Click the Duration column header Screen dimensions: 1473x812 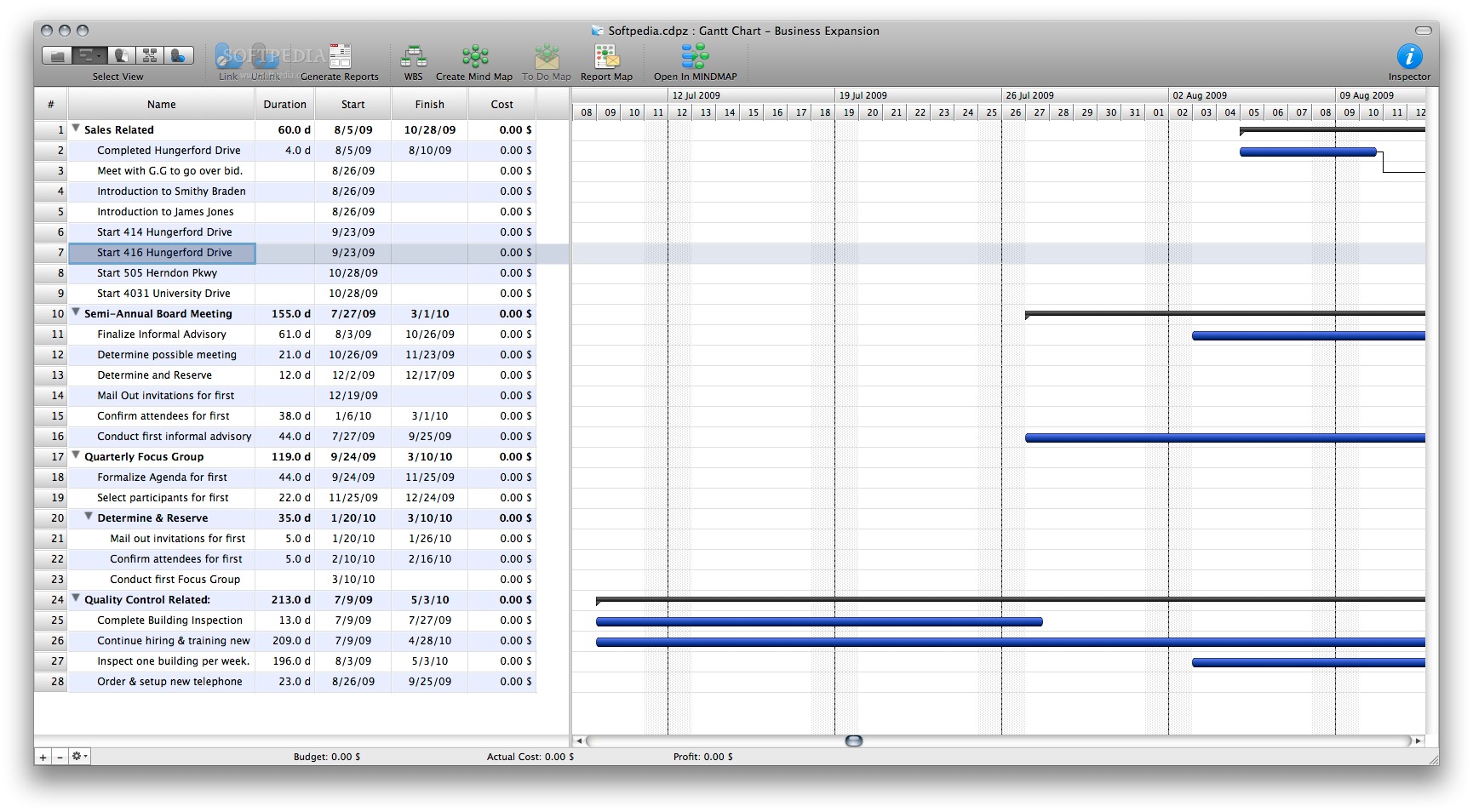(x=284, y=105)
